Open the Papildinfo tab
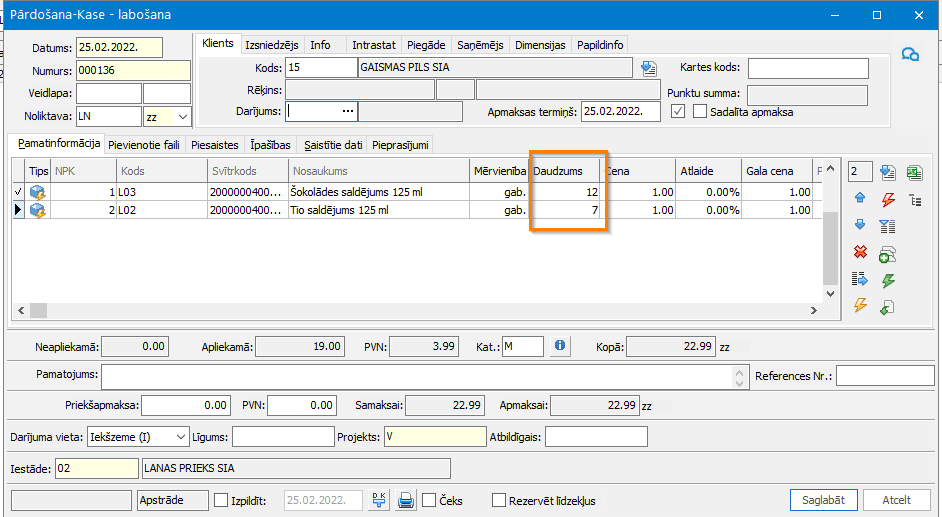 pos(600,45)
